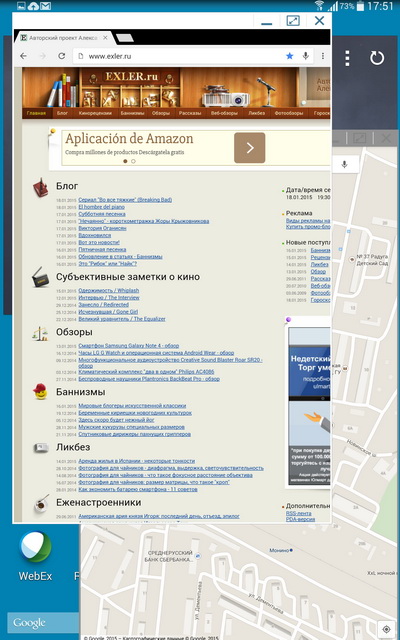Tap the large refresh icon in background app

(x=377, y=58)
